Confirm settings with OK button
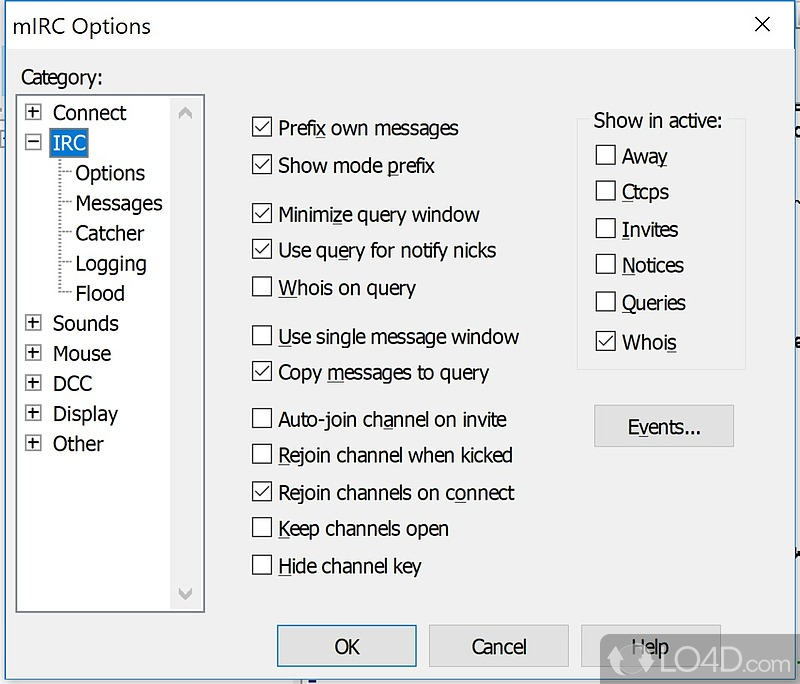Viewport: 800px width, 684px height. point(347,646)
